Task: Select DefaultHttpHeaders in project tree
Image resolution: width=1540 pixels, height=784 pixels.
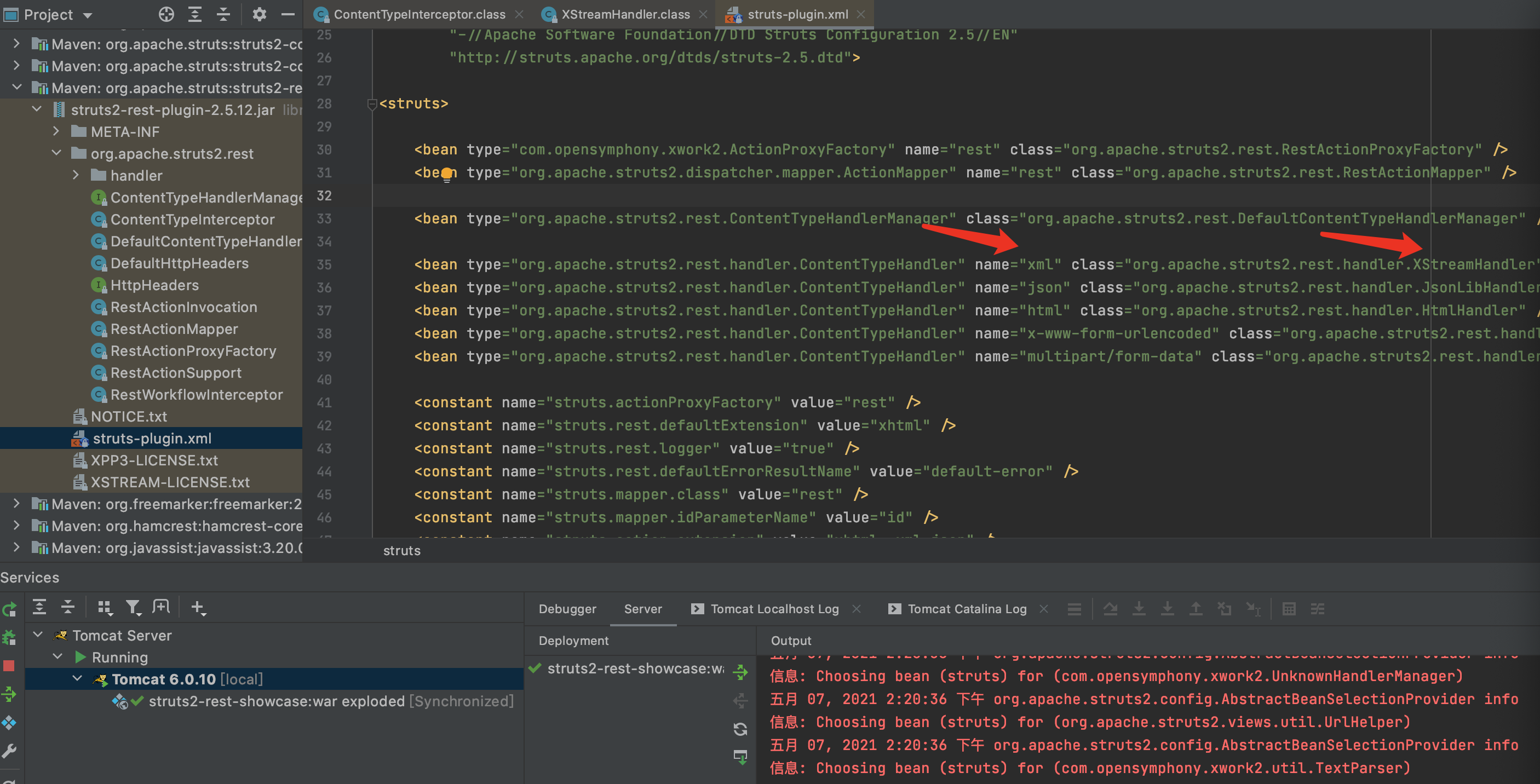Action: tap(179, 263)
